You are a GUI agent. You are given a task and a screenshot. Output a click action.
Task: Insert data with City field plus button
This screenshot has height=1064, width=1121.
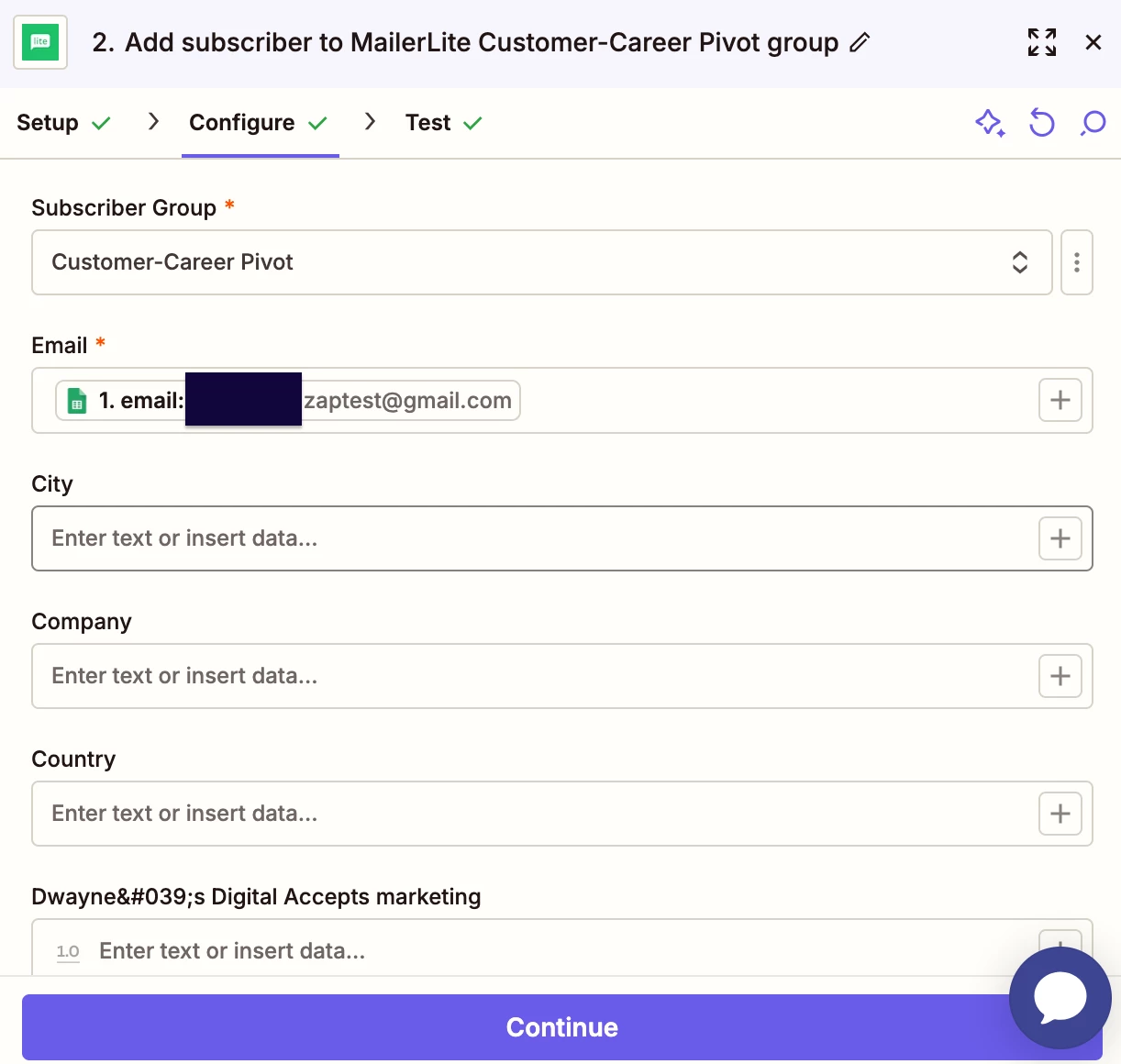(x=1060, y=538)
